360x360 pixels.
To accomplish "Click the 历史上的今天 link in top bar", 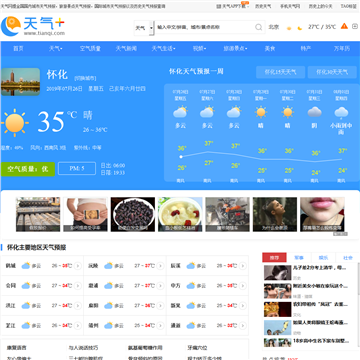I will tap(320, 6).
